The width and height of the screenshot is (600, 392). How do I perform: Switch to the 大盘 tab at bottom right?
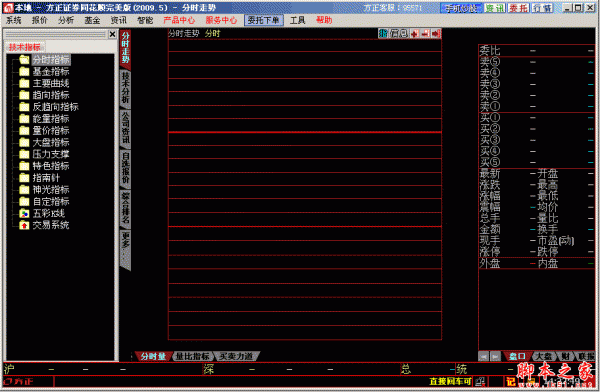(x=543, y=356)
